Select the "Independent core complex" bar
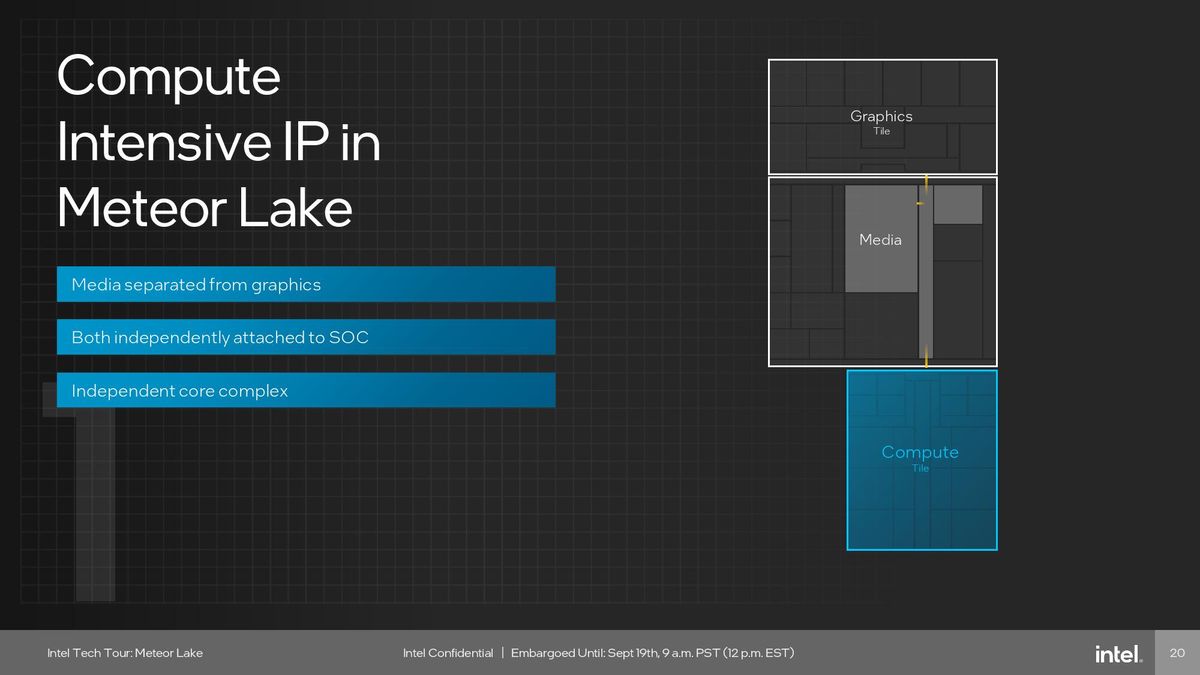 (306, 390)
